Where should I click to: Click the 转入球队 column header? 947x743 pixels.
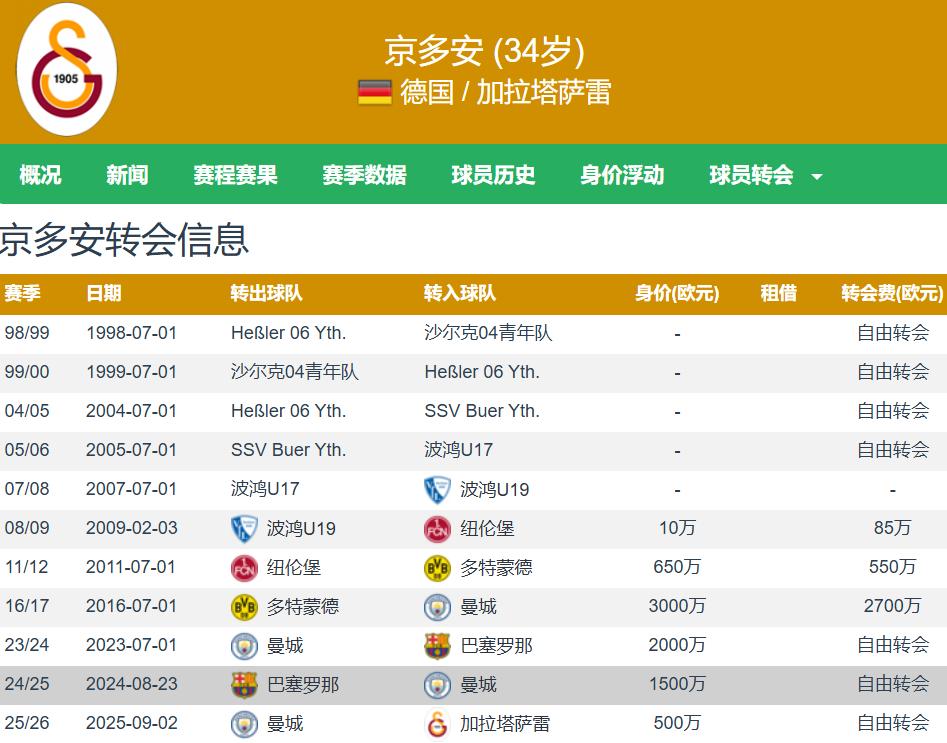coord(460,294)
